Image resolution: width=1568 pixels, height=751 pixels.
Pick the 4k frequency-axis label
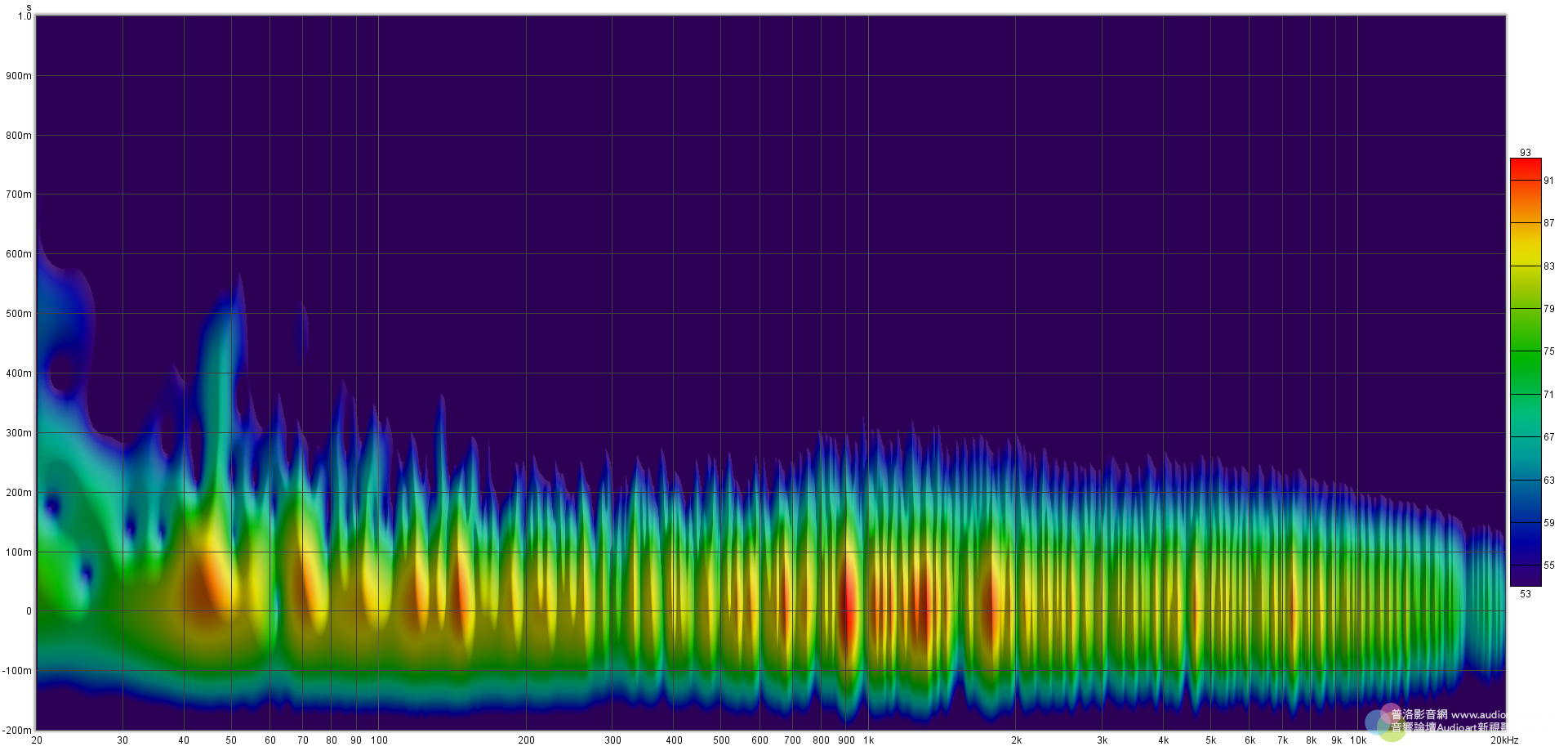point(1164,740)
